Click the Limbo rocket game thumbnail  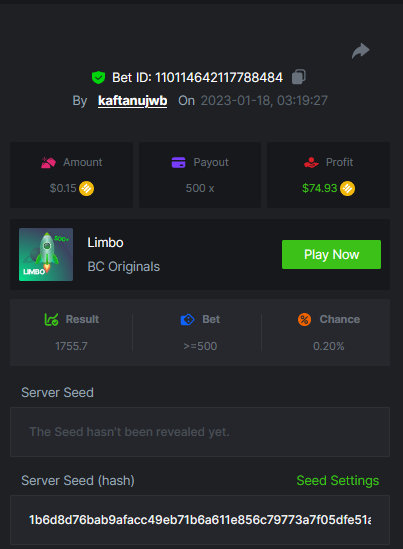(46, 255)
